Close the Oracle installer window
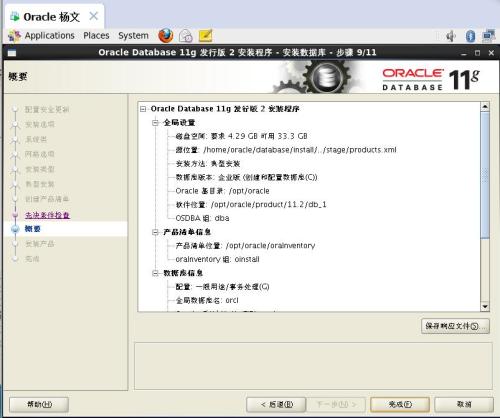 point(491,53)
